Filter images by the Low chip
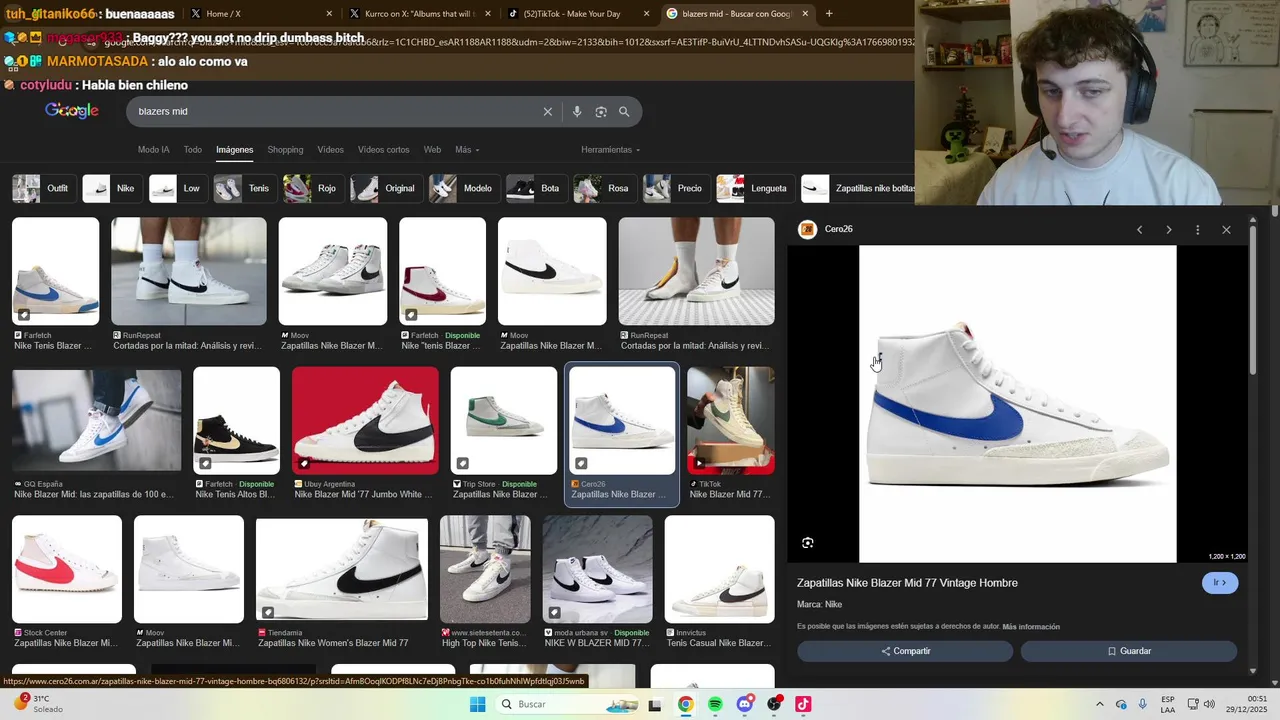 (x=178, y=188)
